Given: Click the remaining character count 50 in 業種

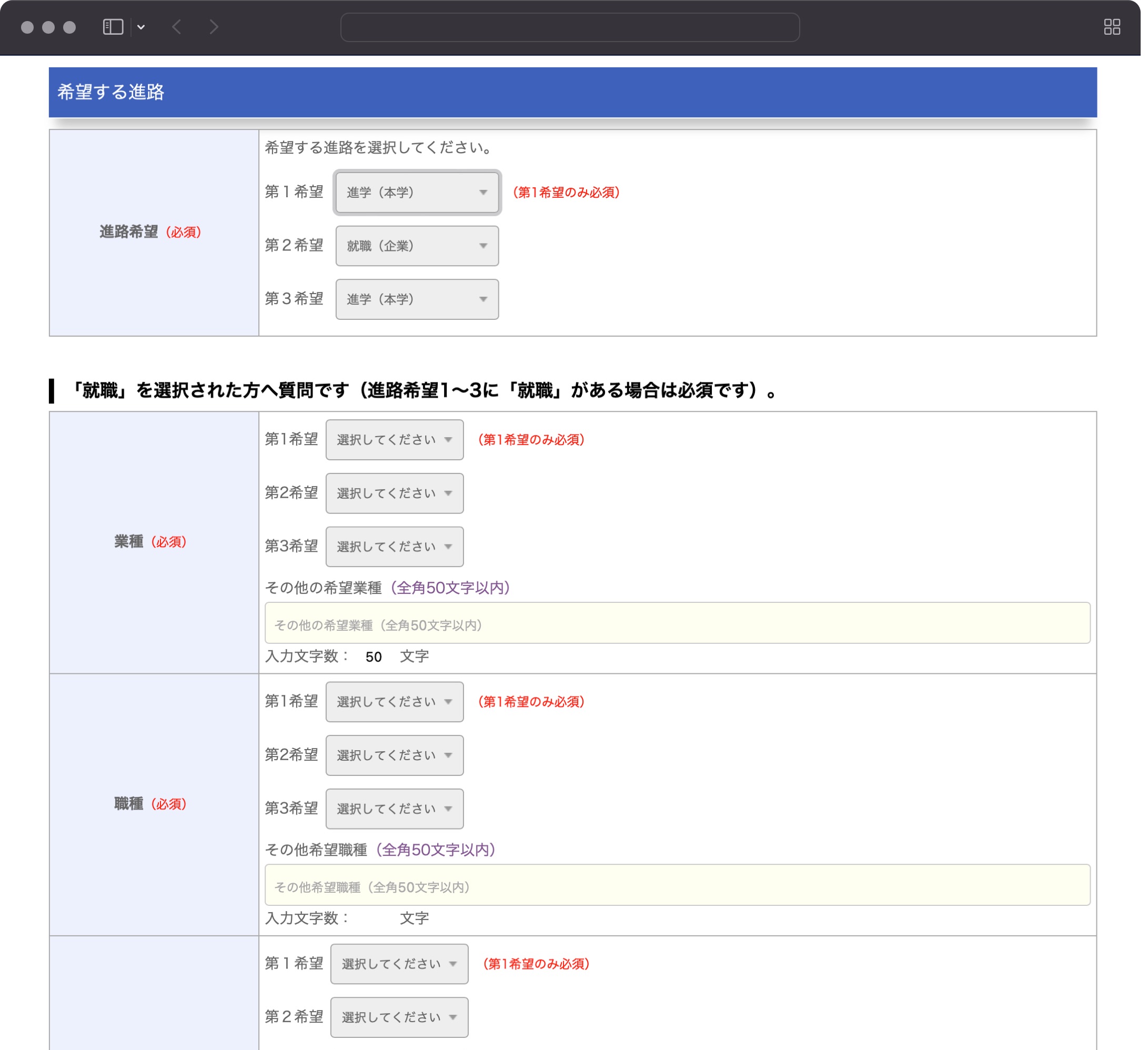Looking at the screenshot, I should click(374, 657).
